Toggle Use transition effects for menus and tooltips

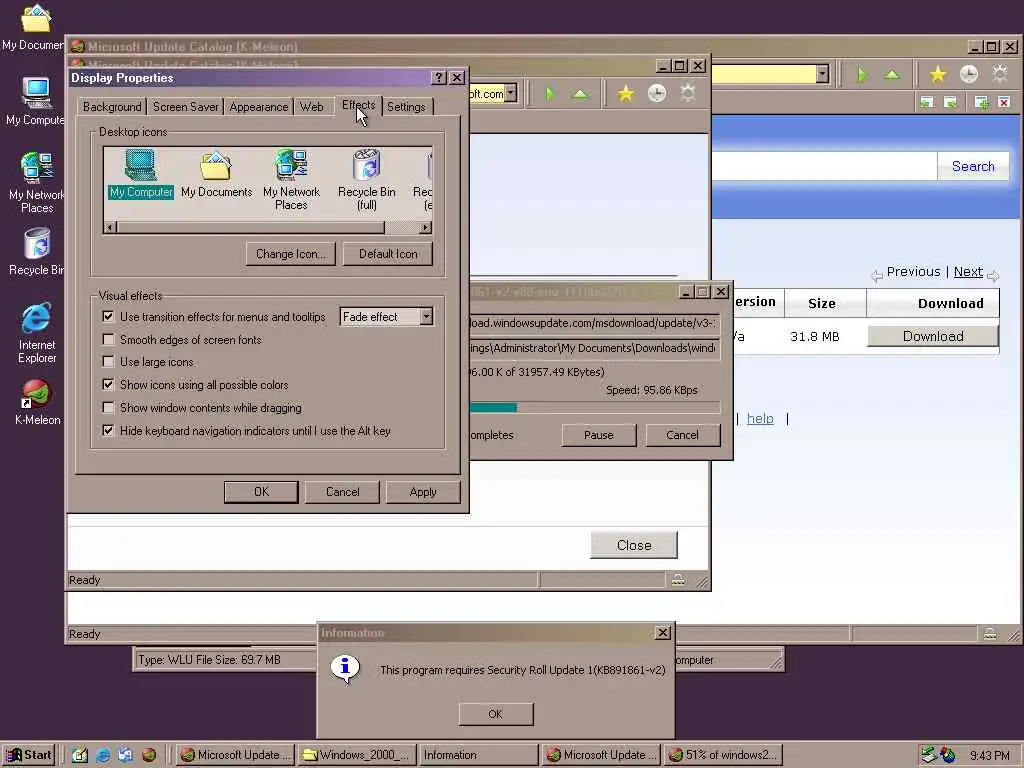108,317
